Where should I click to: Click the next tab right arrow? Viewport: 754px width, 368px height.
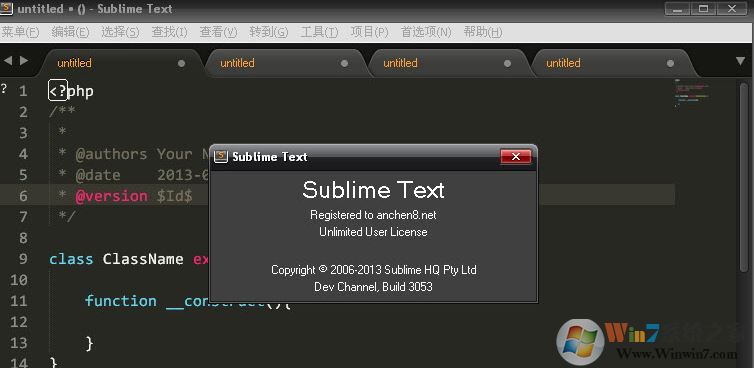coord(24,61)
